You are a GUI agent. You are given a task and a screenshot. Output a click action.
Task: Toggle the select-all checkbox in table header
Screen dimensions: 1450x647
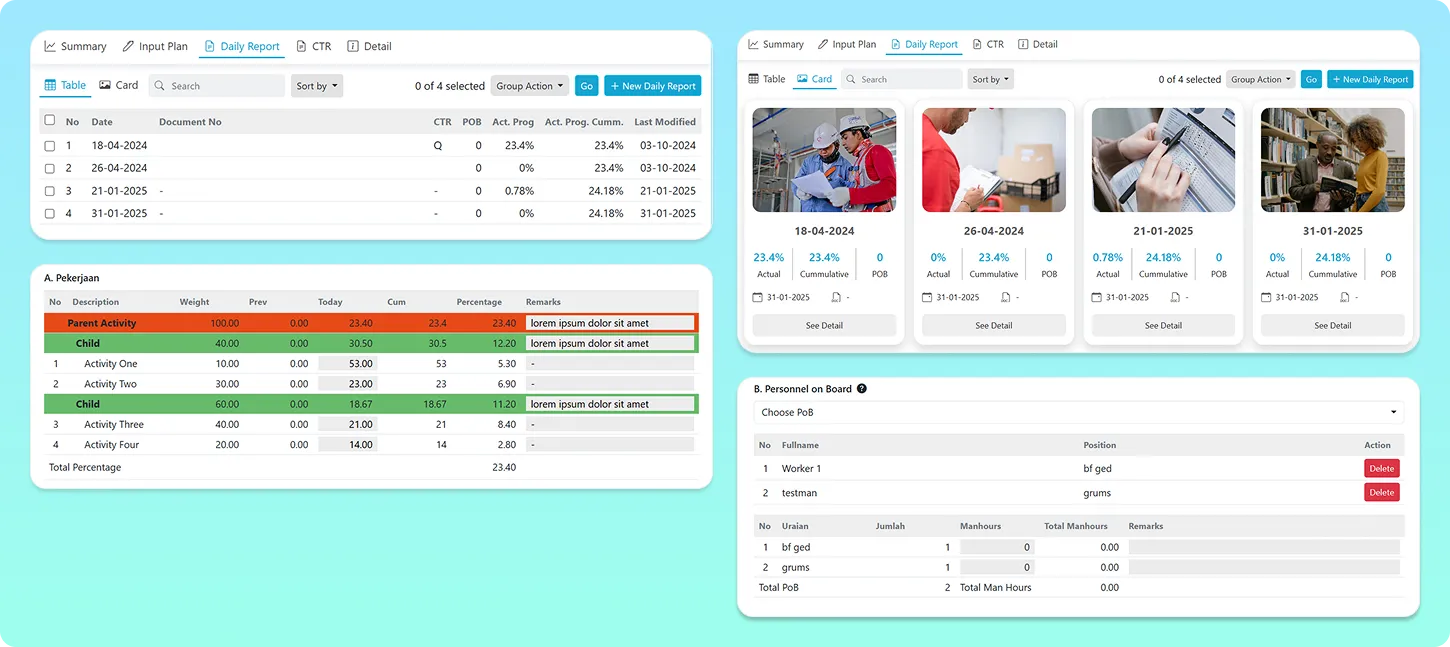(50, 121)
